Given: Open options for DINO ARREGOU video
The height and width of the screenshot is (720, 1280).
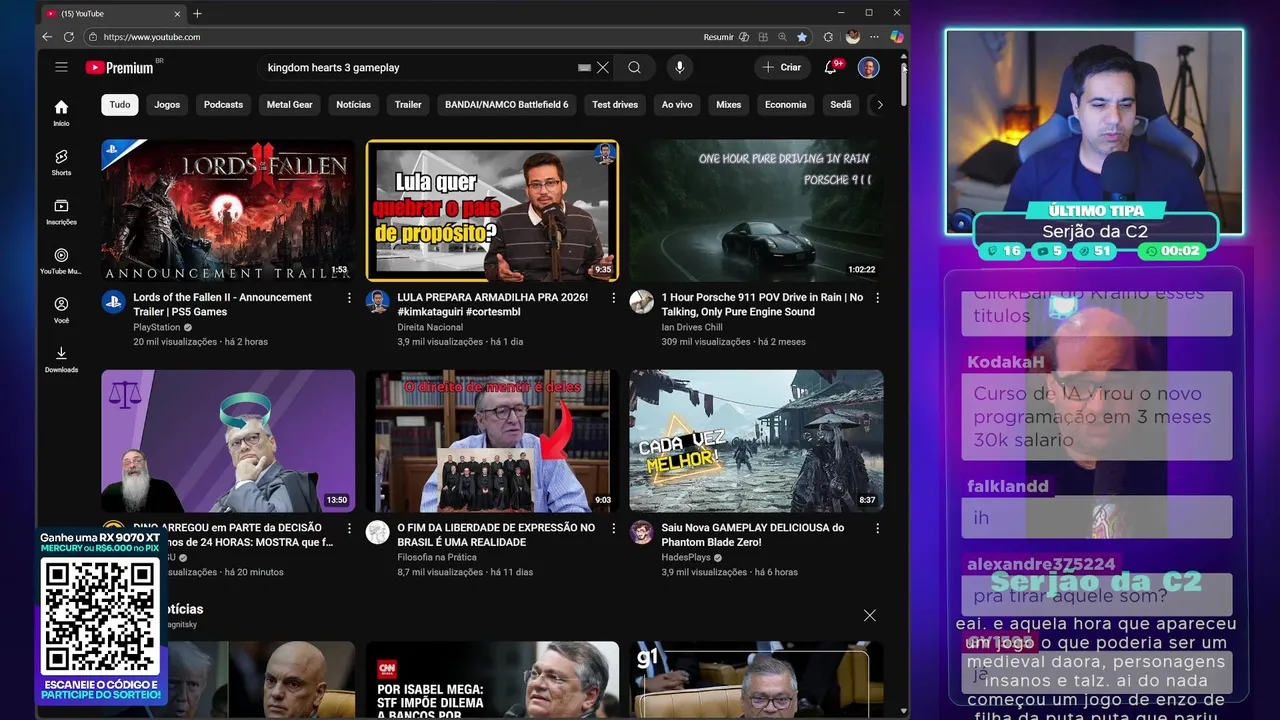Looking at the screenshot, I should pos(349,528).
